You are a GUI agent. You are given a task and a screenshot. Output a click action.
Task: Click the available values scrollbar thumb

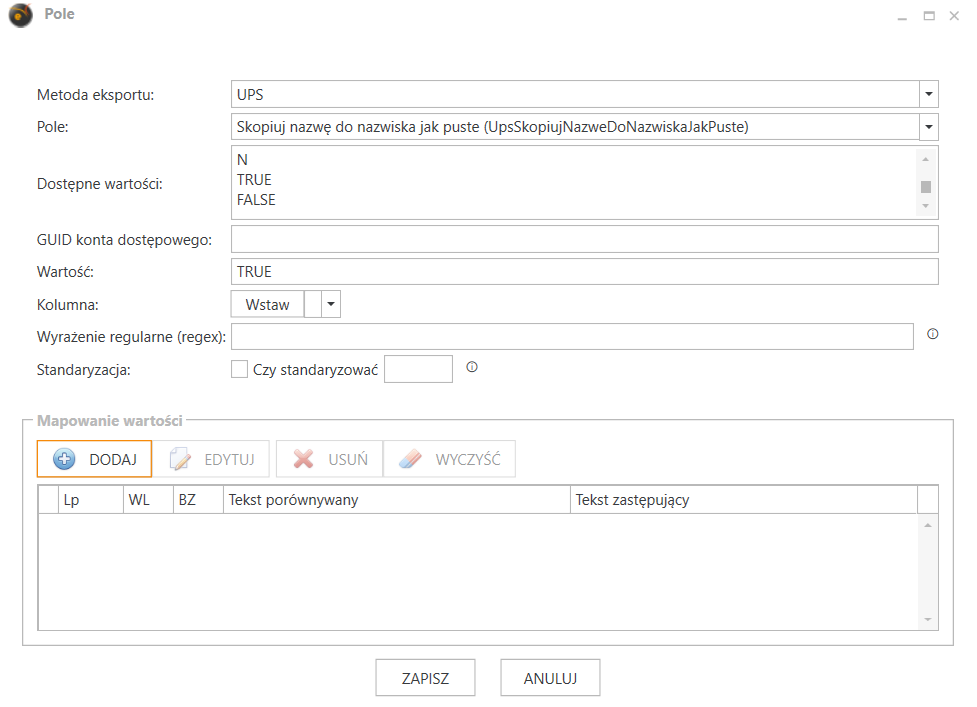coord(926,187)
